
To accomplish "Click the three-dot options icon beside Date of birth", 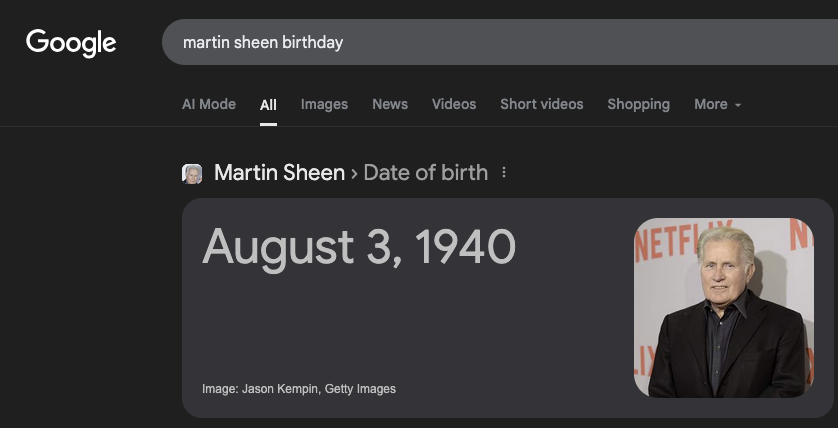I will tap(504, 173).
